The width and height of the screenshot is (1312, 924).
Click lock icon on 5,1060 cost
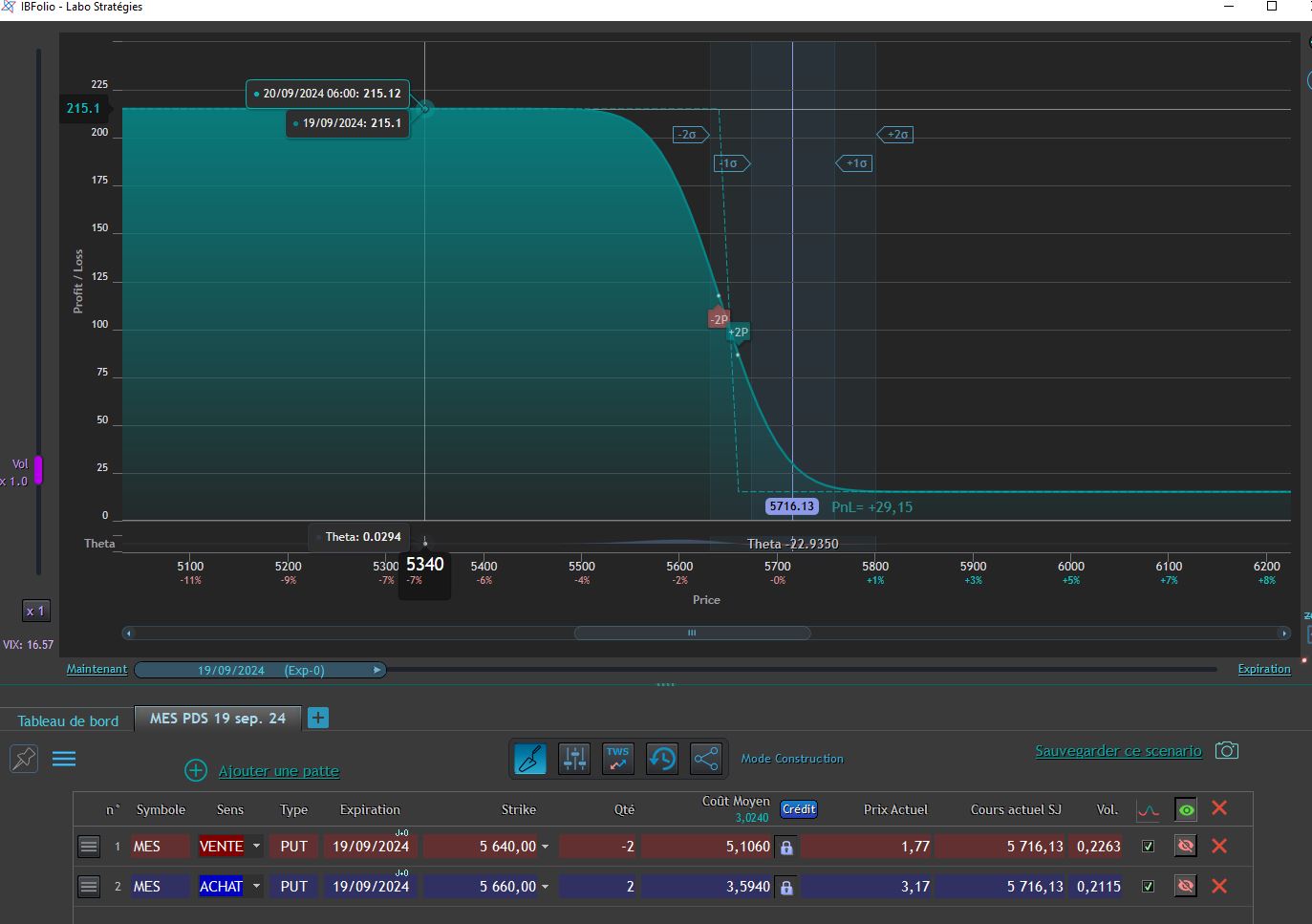[x=786, y=847]
